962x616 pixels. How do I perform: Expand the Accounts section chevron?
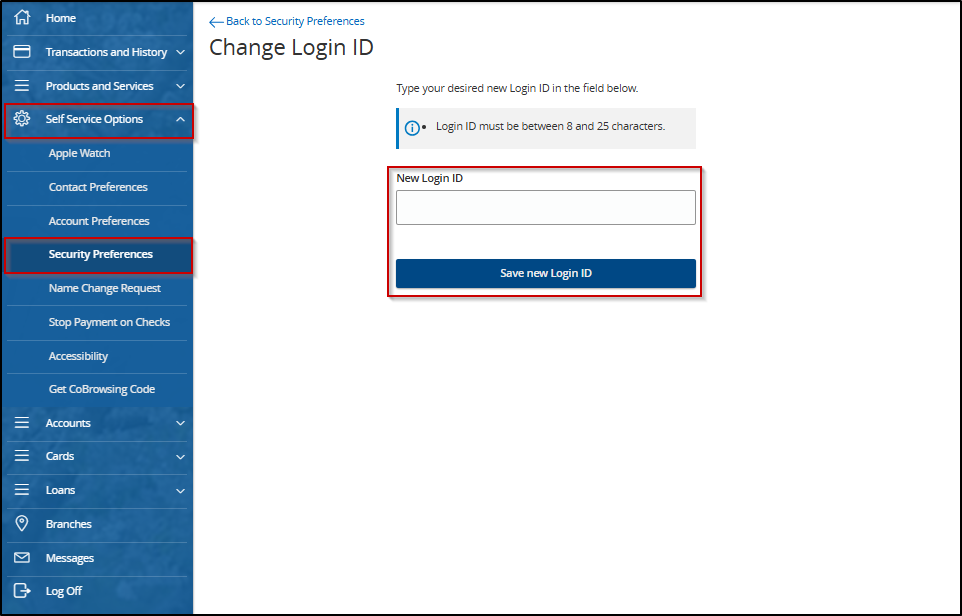pyautogui.click(x=180, y=423)
